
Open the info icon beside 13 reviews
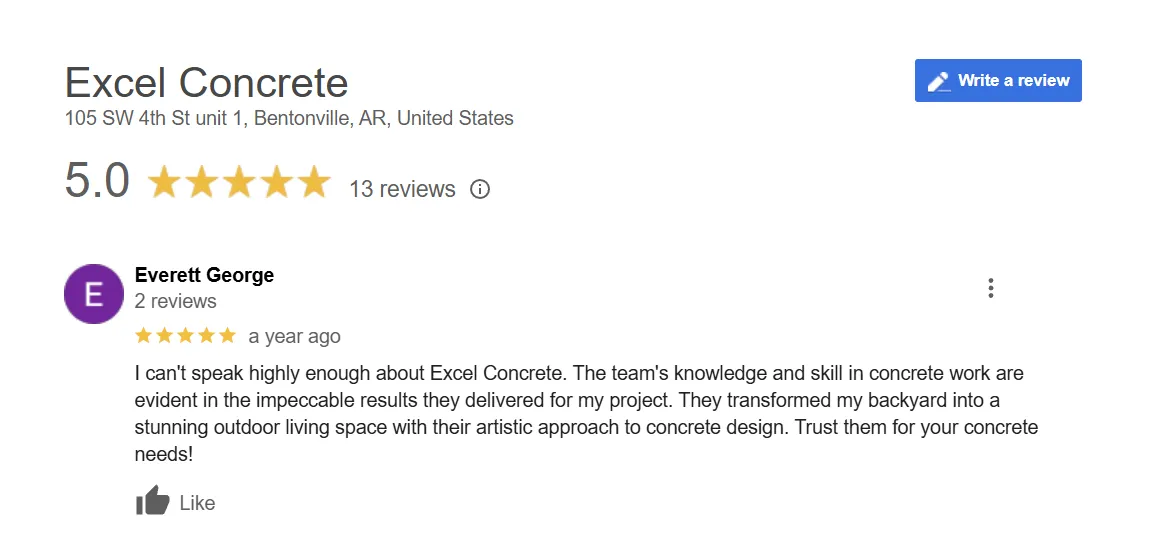[480, 189]
